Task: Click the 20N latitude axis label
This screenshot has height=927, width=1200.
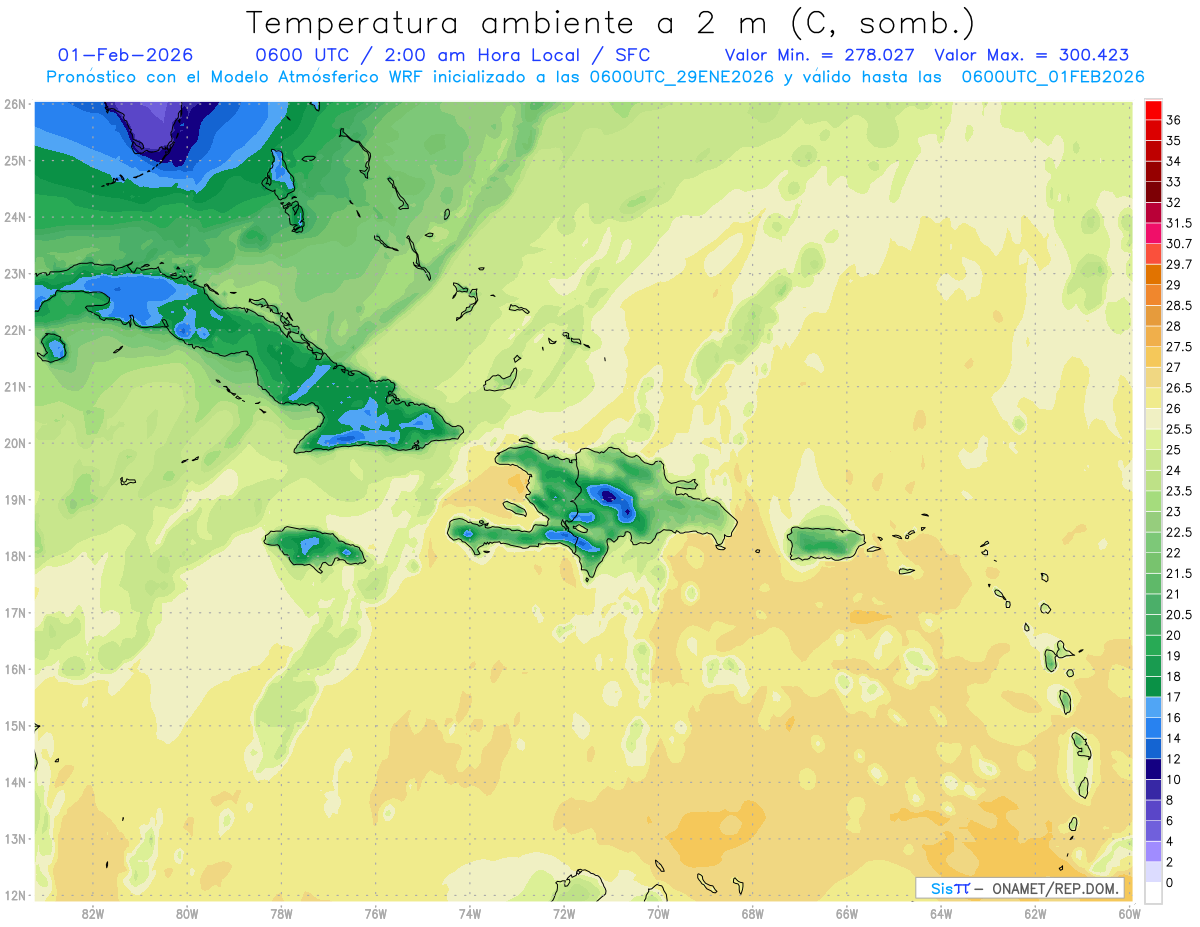Action: tap(15, 443)
